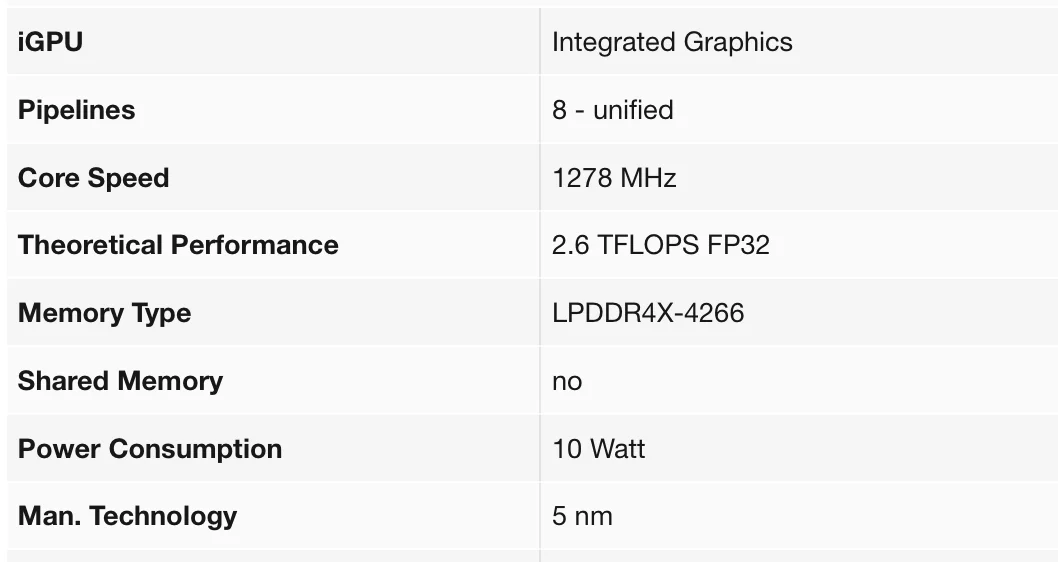
Task: Click the 1278 MHz value
Action: point(614,178)
